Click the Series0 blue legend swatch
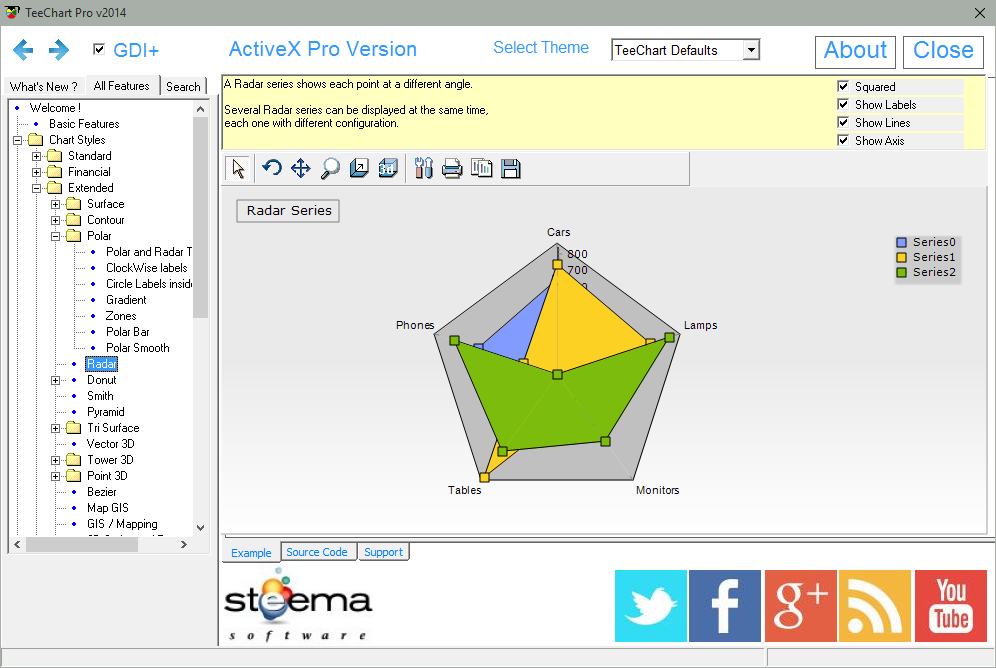Viewport: 996px width, 668px height. tap(901, 242)
